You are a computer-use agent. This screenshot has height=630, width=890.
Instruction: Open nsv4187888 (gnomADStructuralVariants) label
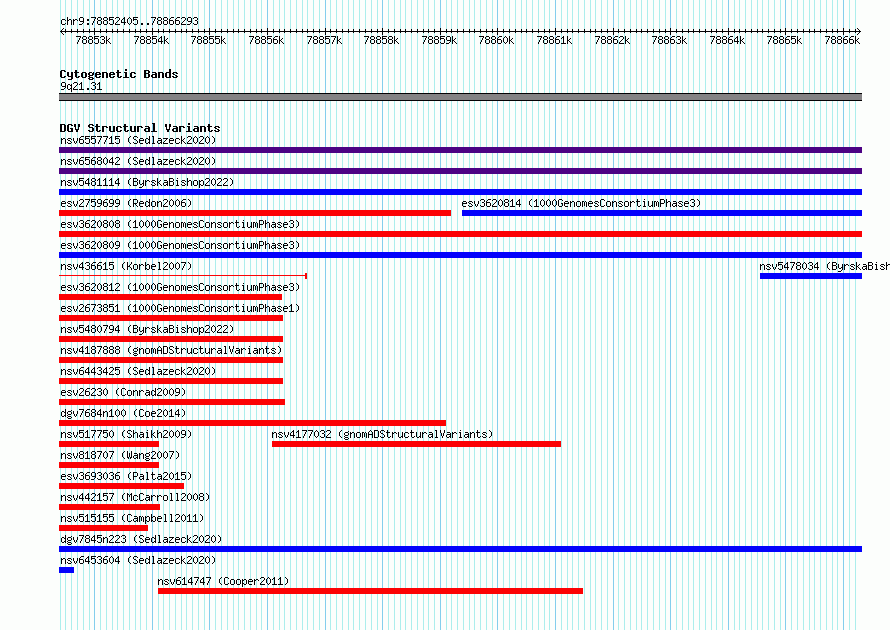(171, 350)
